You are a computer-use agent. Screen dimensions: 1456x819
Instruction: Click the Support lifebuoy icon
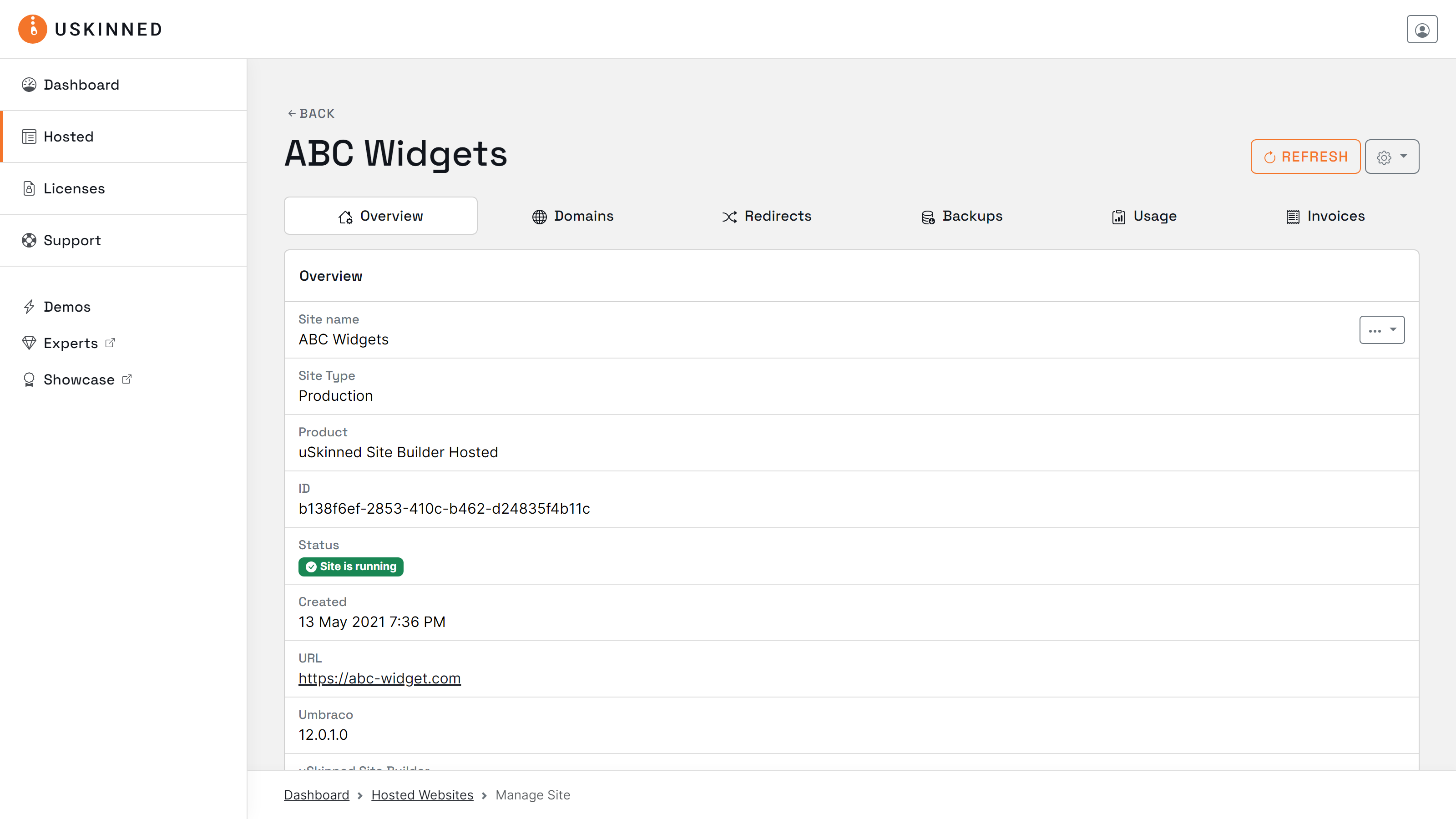click(30, 240)
